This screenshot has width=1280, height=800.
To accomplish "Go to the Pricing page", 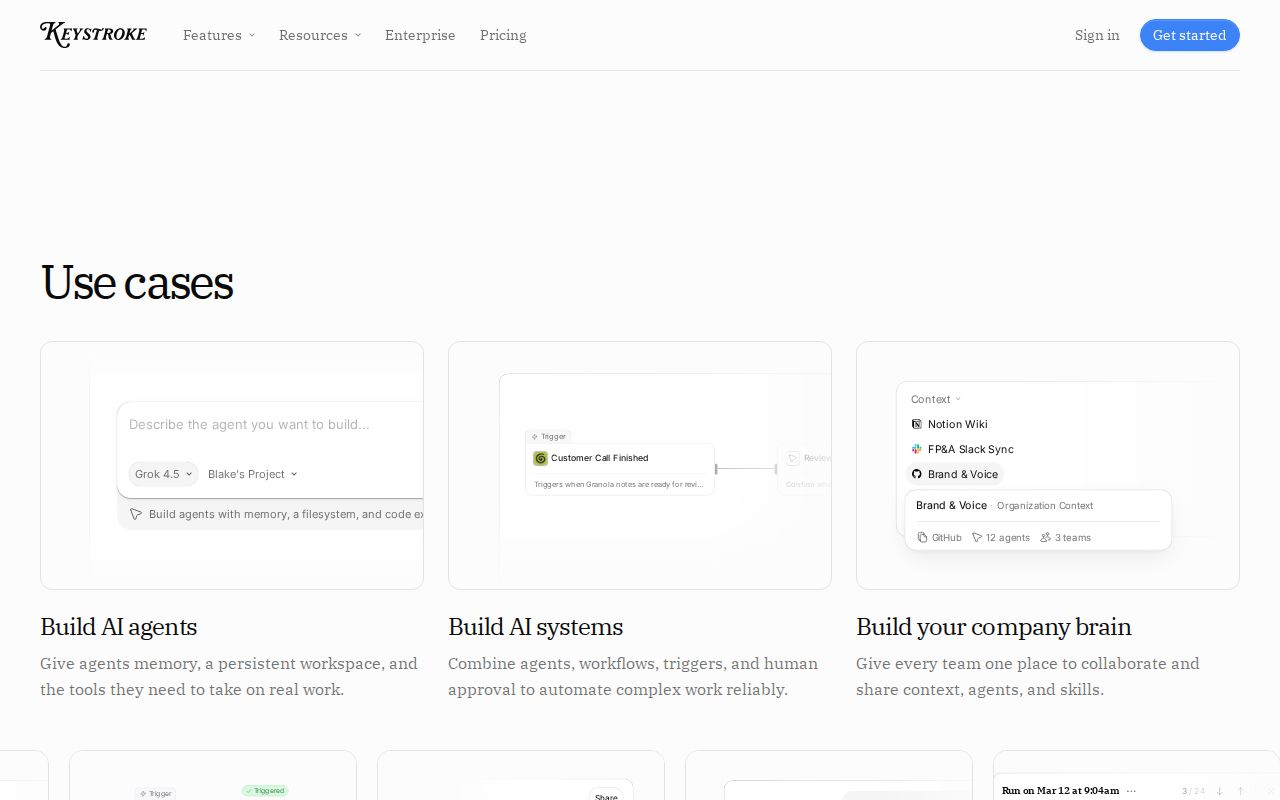I will 503,35.
